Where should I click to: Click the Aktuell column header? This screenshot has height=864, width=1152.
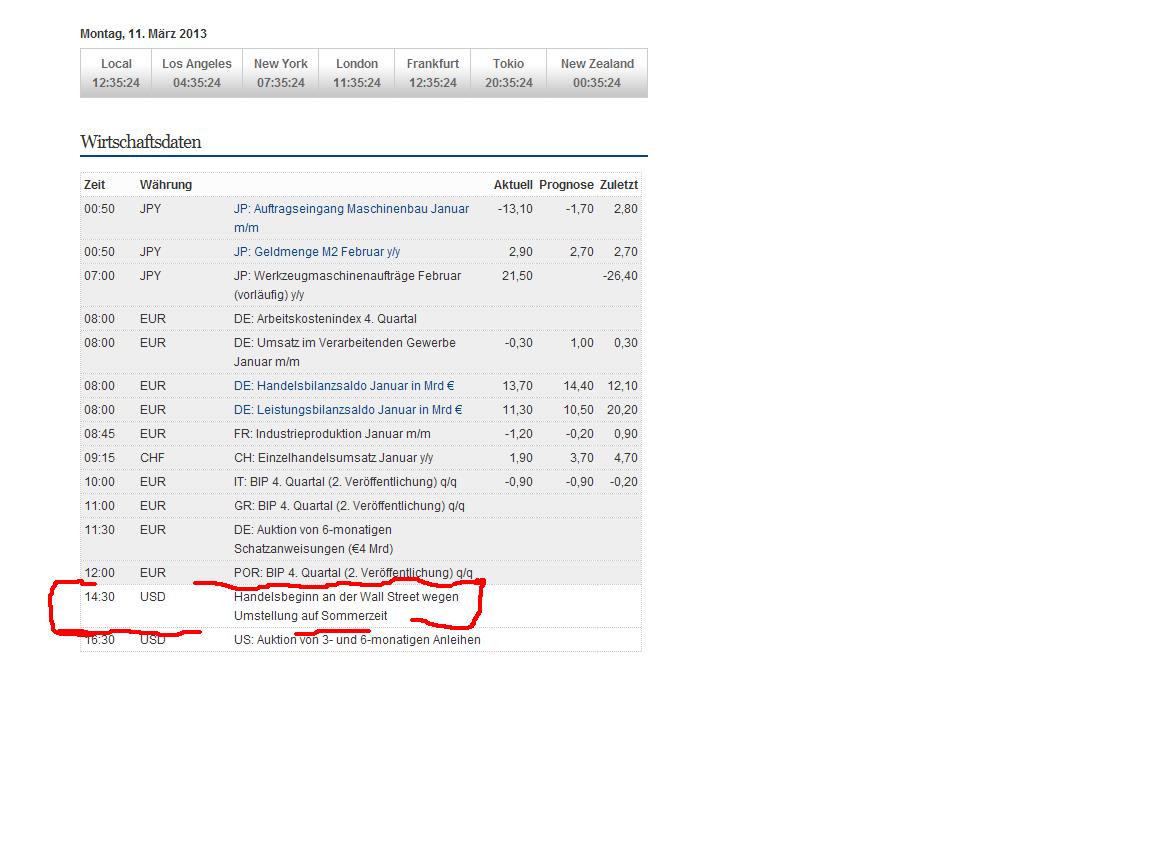tap(513, 185)
